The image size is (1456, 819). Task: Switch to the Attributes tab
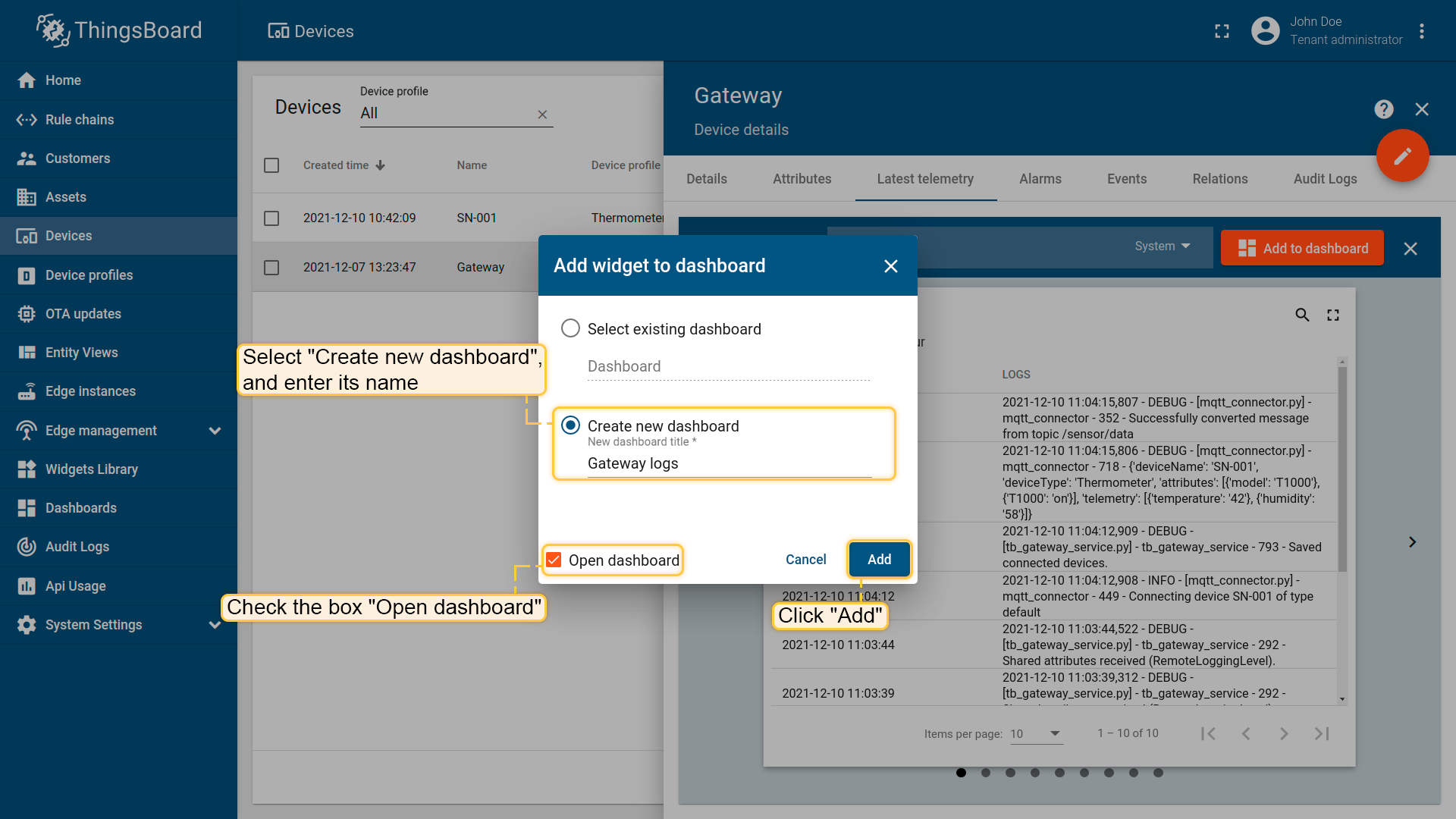pos(802,179)
